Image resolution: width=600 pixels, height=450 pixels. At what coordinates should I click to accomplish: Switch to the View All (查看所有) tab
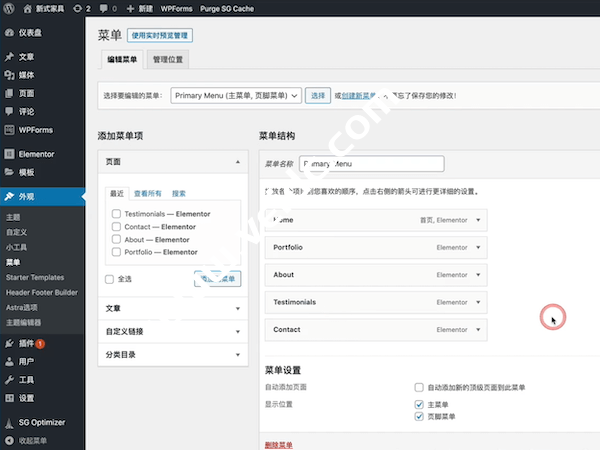[x=148, y=193]
